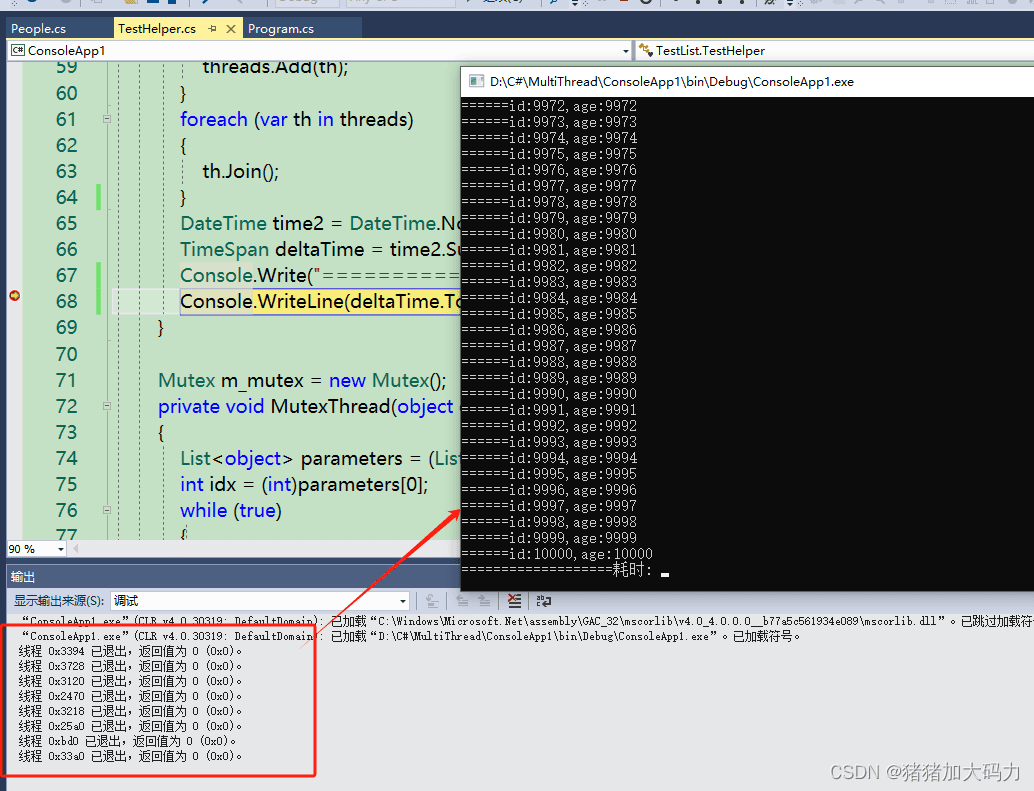The height and width of the screenshot is (791, 1034).
Task: Click line number 64 in the editor
Action: click(x=67, y=197)
